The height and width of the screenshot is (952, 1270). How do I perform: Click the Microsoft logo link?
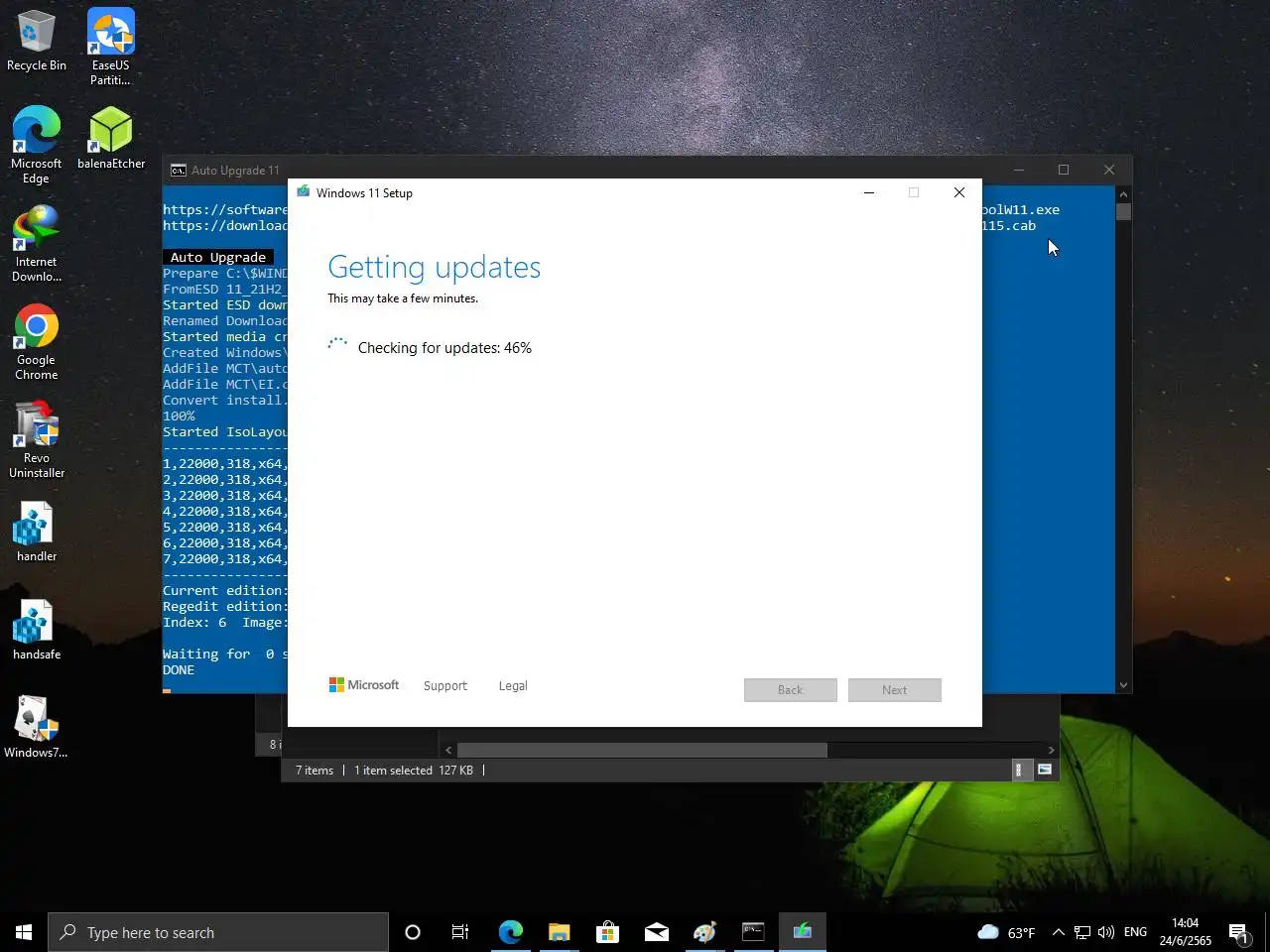364,684
